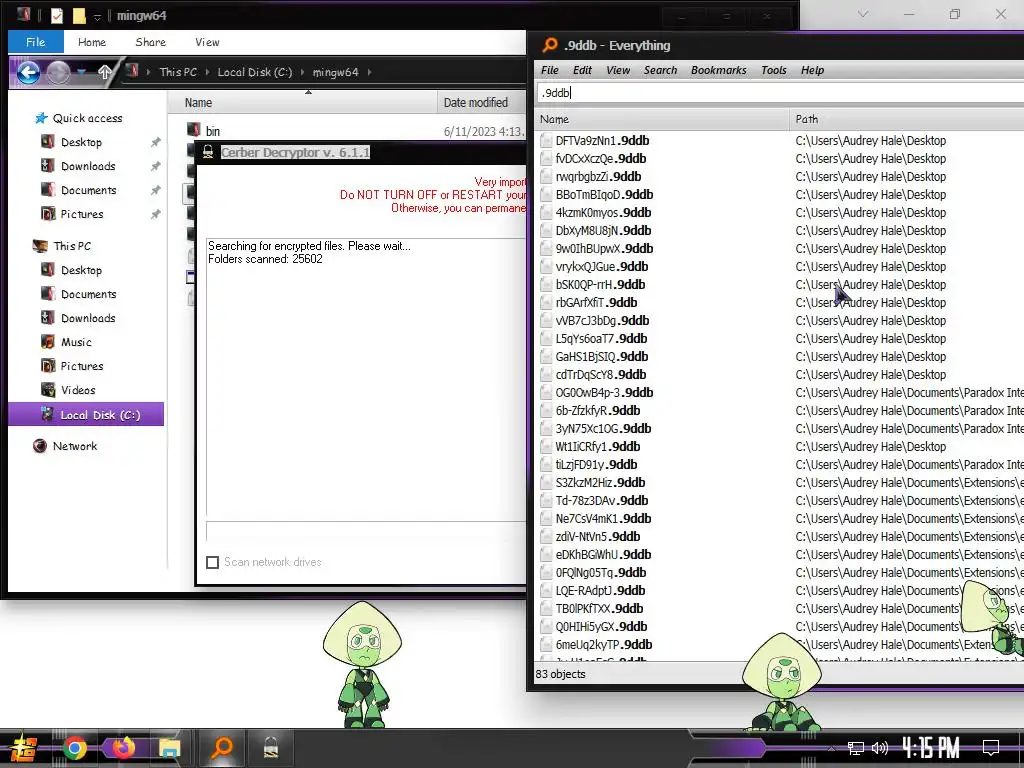
Task: Expand chevron after Local Disk (C:) breadcrumb
Action: [302, 72]
